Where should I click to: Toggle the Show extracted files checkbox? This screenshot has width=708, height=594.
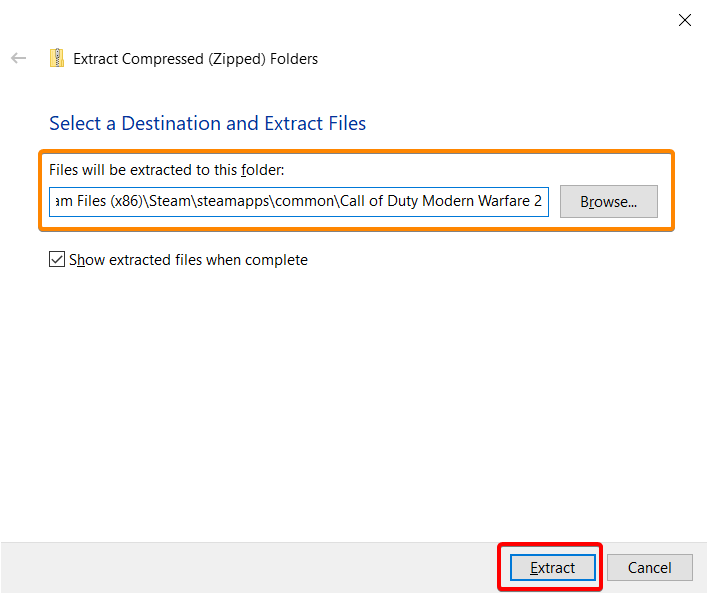[x=56, y=260]
